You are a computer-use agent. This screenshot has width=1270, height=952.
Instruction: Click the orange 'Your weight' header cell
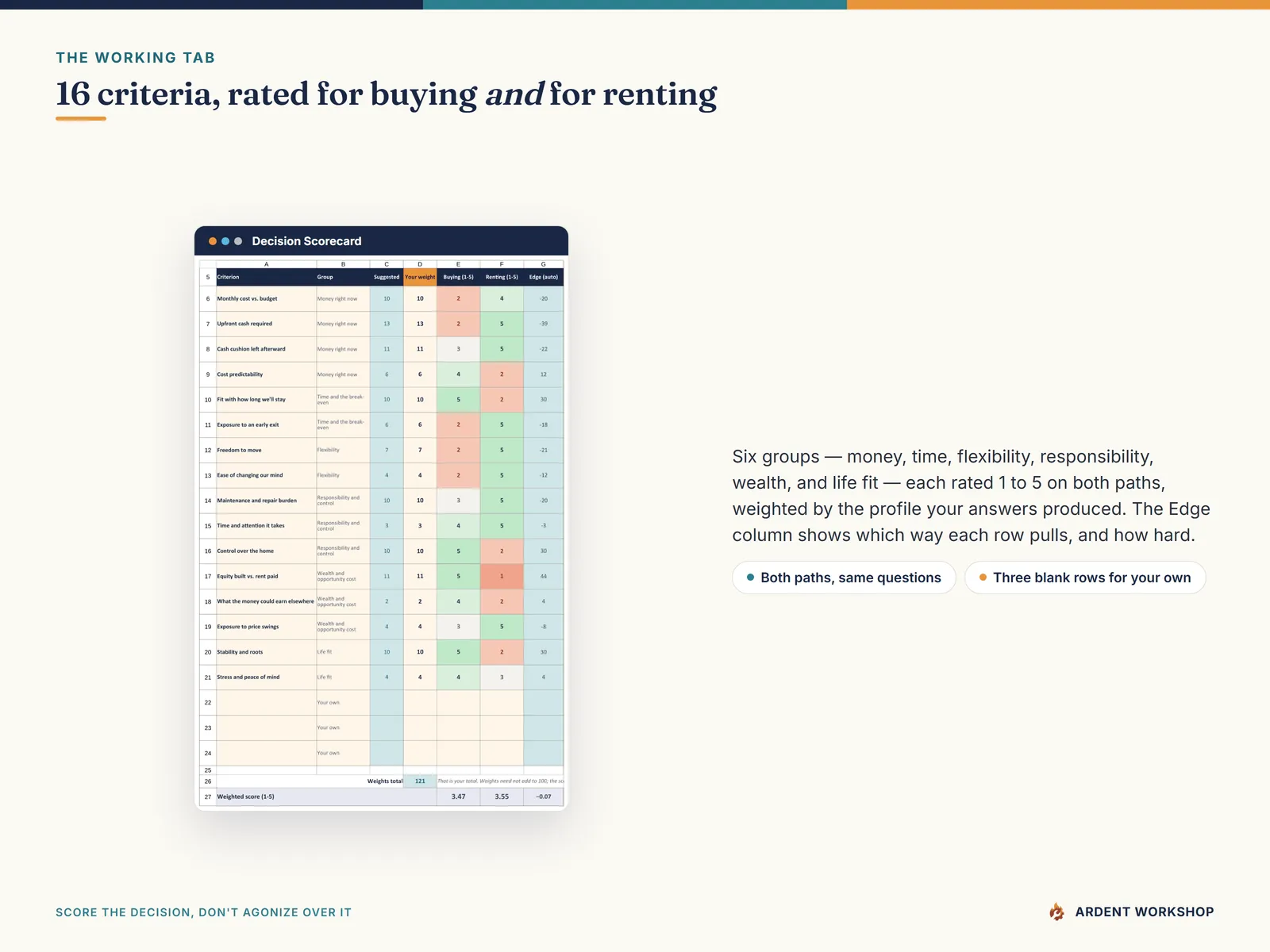(x=420, y=277)
